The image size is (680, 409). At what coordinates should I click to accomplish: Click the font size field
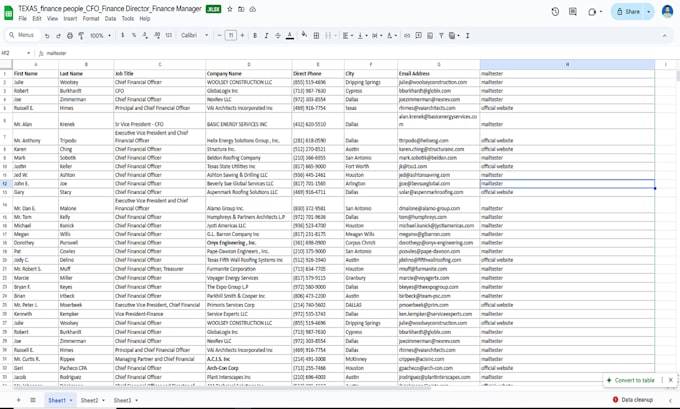pos(231,36)
